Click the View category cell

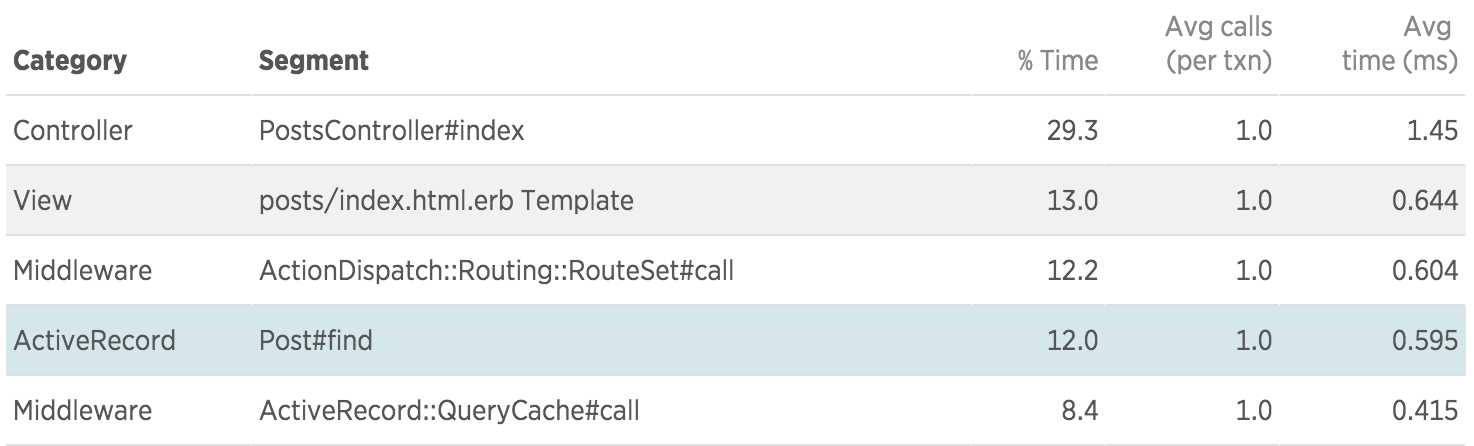click(43, 200)
